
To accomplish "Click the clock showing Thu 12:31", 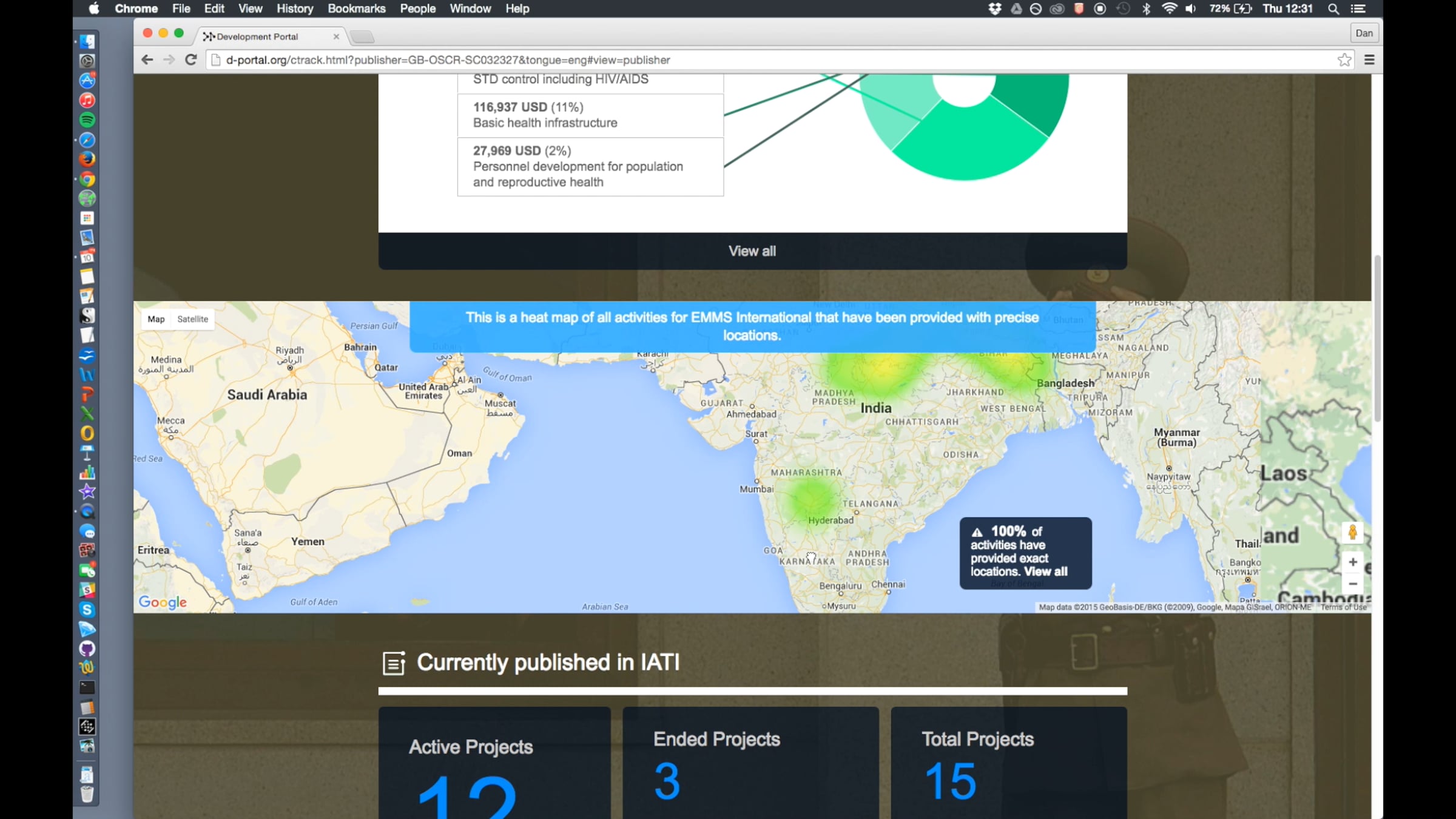I will 1287,8.
